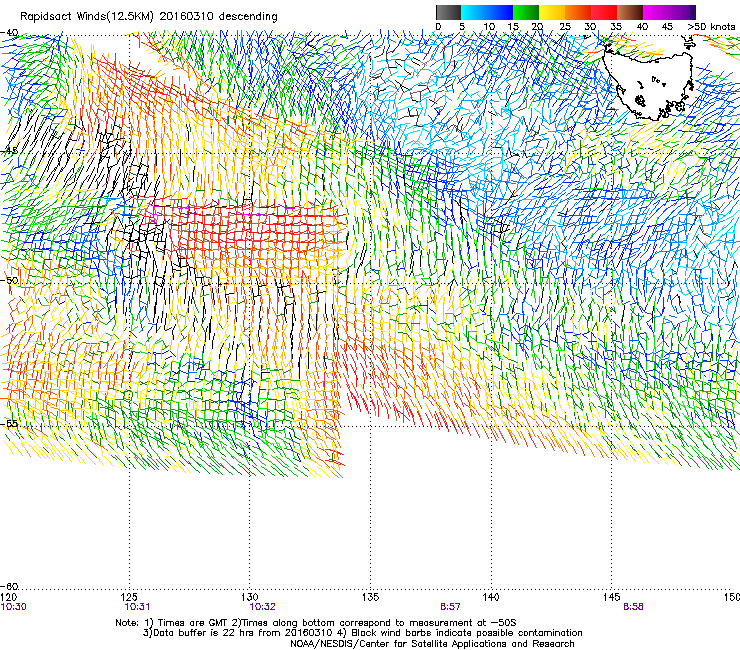Click the '145' longitude axis label
The height and width of the screenshot is (650, 740).
point(612,597)
